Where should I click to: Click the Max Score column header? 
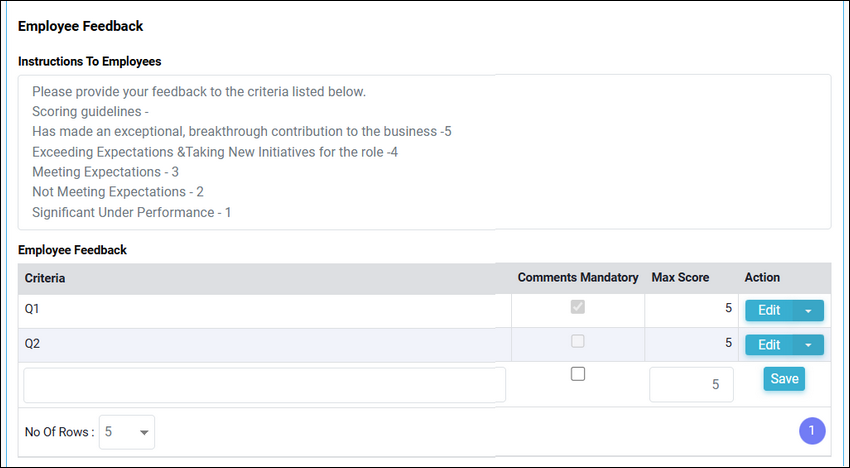pos(680,278)
